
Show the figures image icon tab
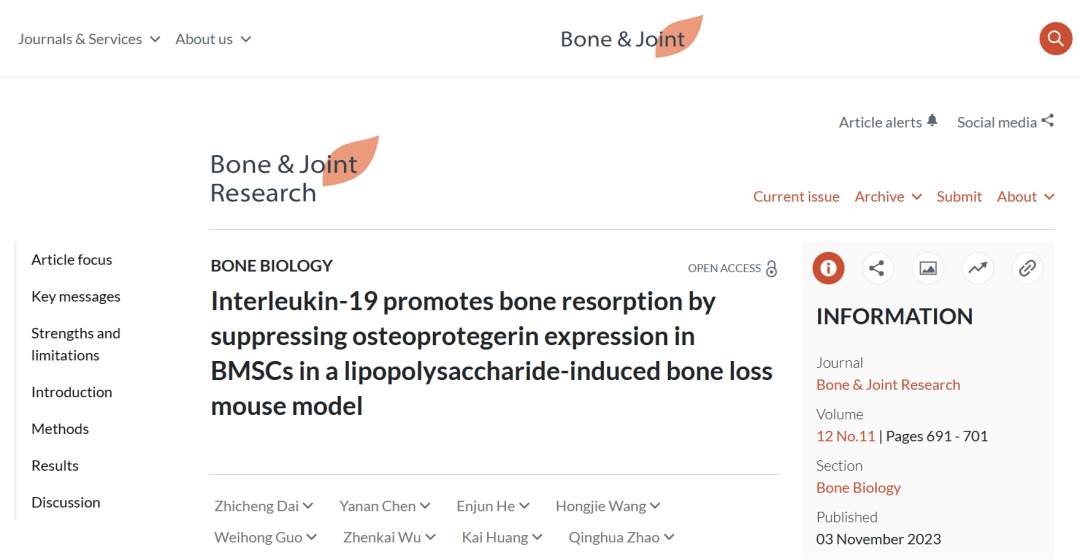928,268
